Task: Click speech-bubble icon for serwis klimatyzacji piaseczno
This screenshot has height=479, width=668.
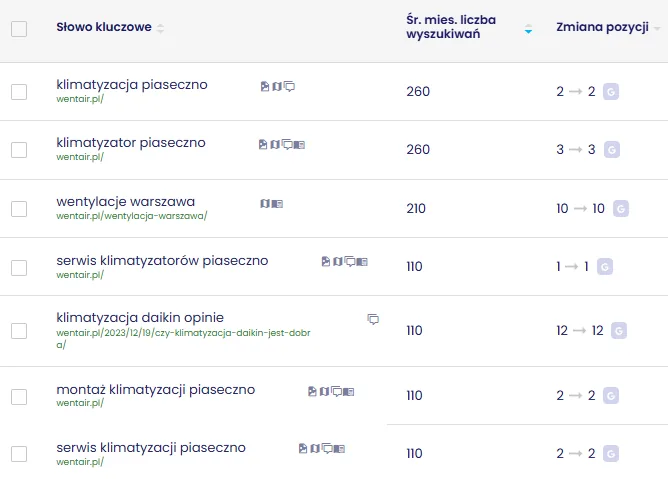Action: pos(327,448)
